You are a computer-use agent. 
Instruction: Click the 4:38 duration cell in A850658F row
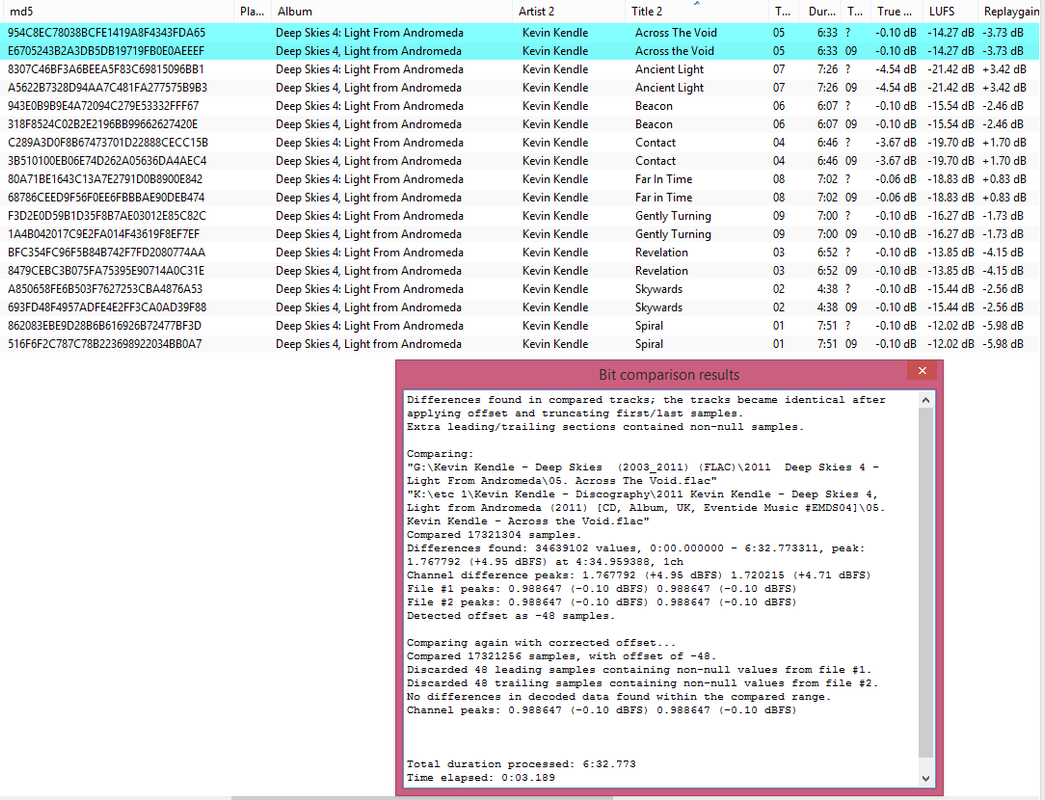click(x=828, y=289)
